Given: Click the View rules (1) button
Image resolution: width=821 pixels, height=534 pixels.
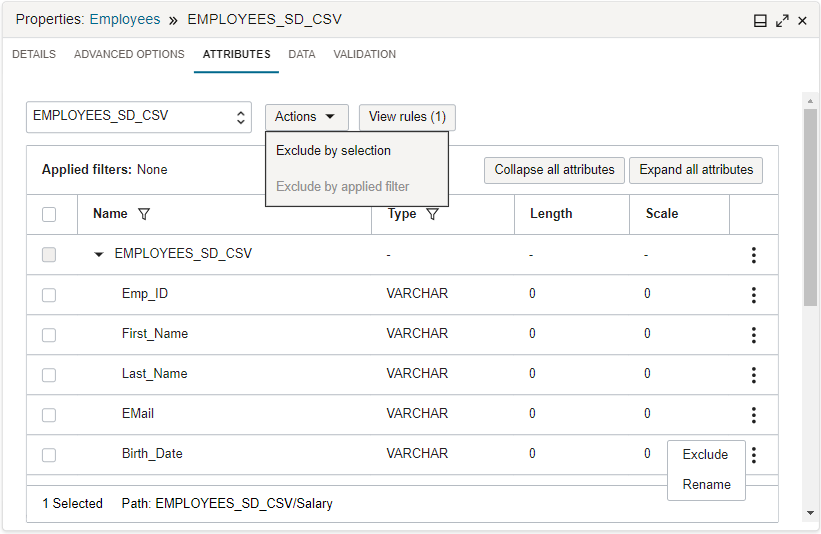Looking at the screenshot, I should coord(407,117).
